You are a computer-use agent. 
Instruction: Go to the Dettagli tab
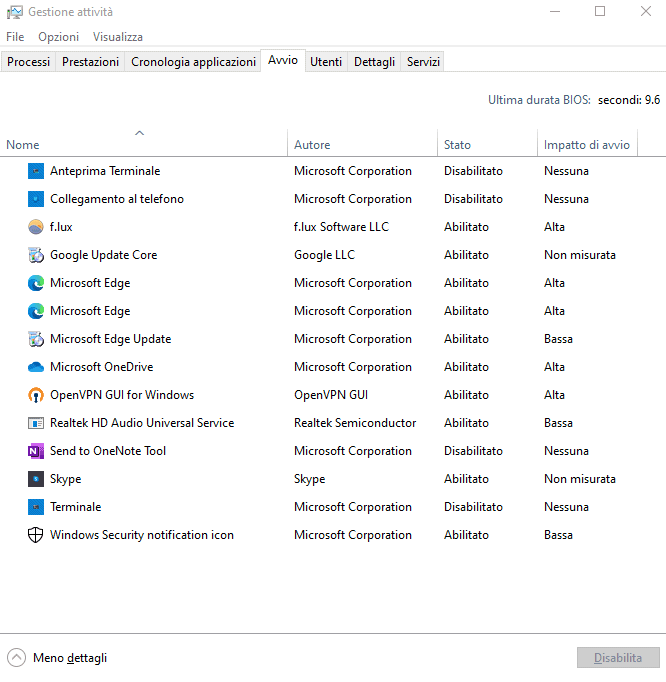tap(374, 62)
